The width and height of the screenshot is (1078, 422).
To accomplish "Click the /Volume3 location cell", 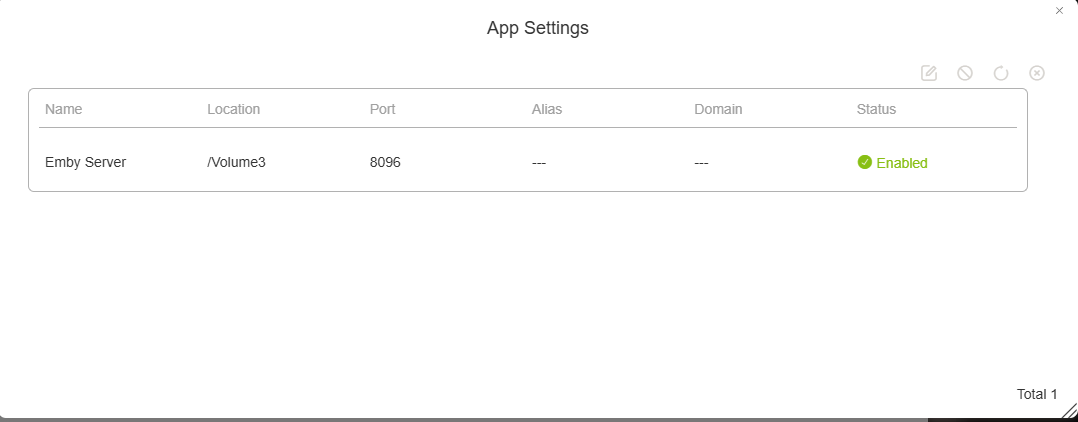I will tap(236, 162).
